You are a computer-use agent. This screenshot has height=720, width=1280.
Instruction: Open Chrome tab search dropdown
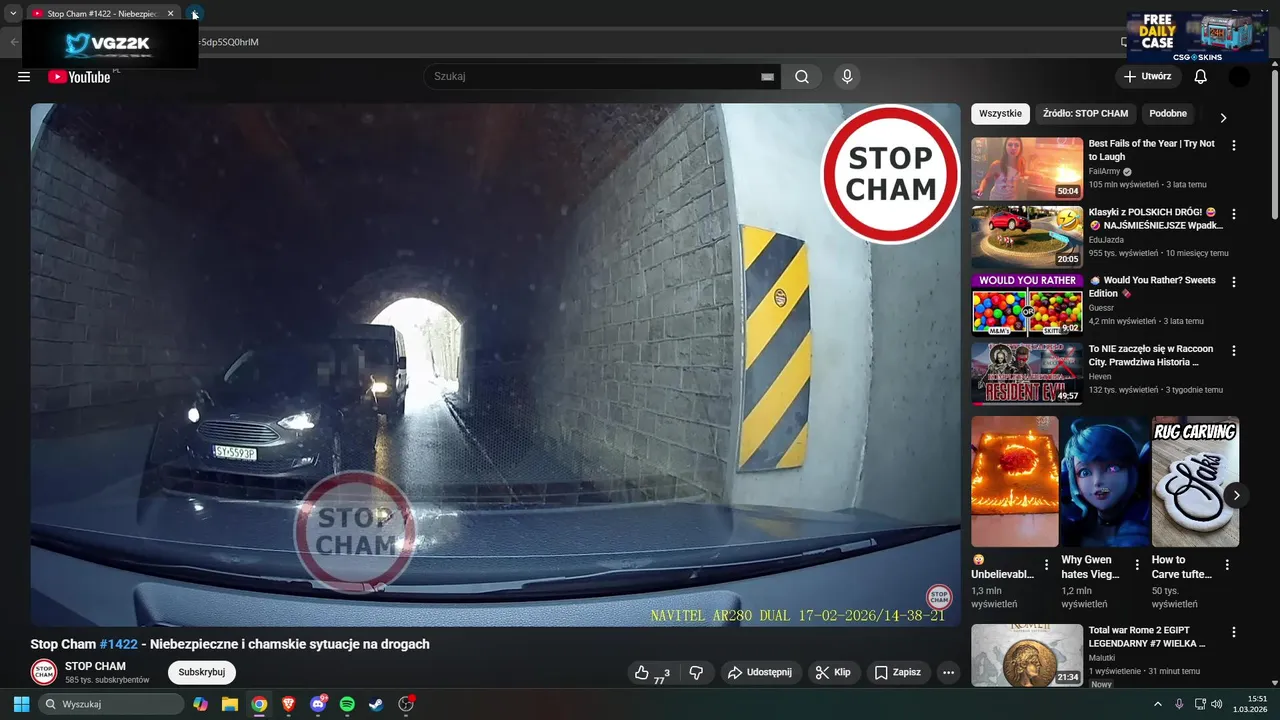click(13, 13)
